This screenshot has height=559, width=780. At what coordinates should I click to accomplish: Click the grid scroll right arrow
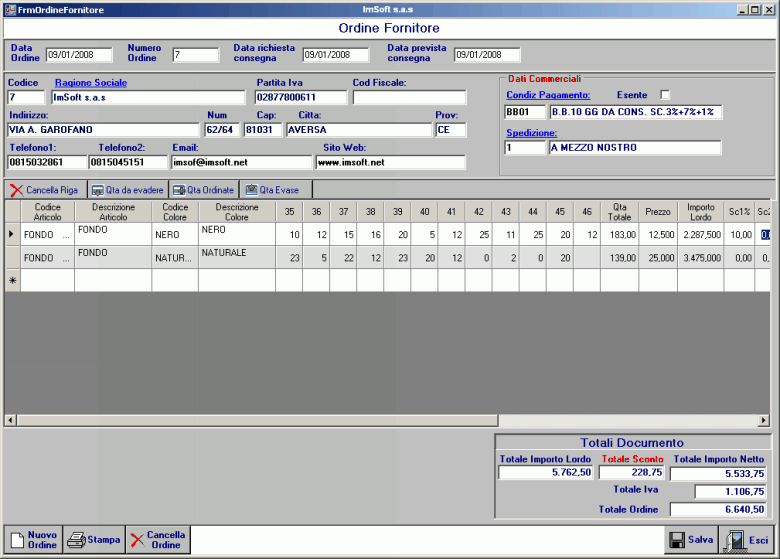click(764, 421)
